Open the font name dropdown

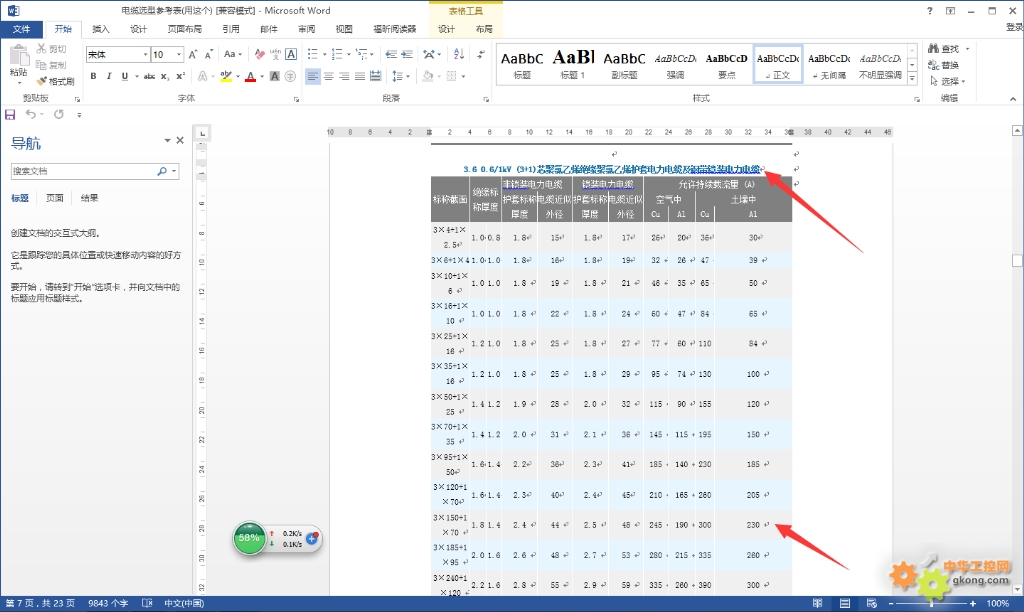pos(146,54)
